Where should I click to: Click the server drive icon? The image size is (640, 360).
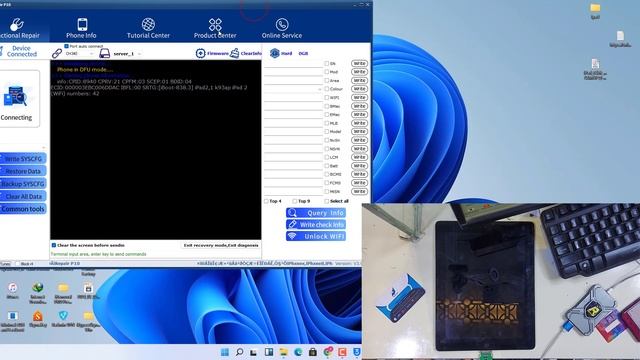click(x=104, y=53)
